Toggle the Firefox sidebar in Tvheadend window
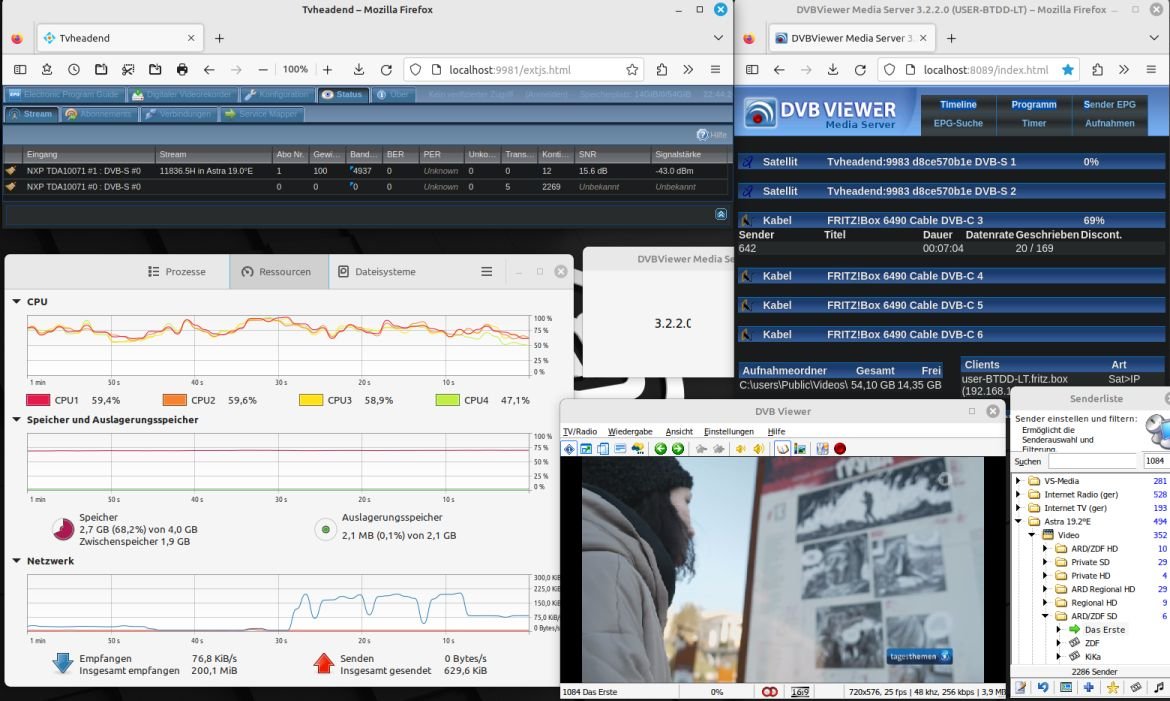Screen dimensions: 1170x701 pos(20,69)
